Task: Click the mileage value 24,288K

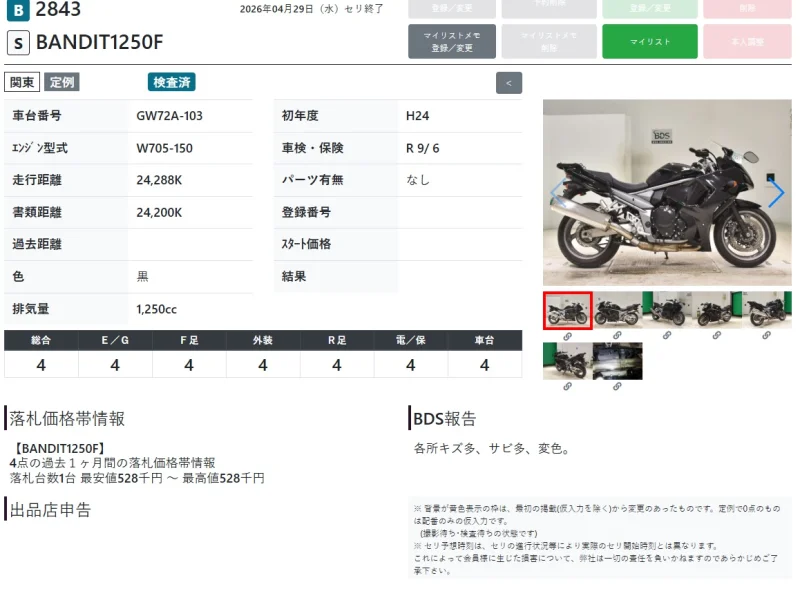Action: point(159,180)
